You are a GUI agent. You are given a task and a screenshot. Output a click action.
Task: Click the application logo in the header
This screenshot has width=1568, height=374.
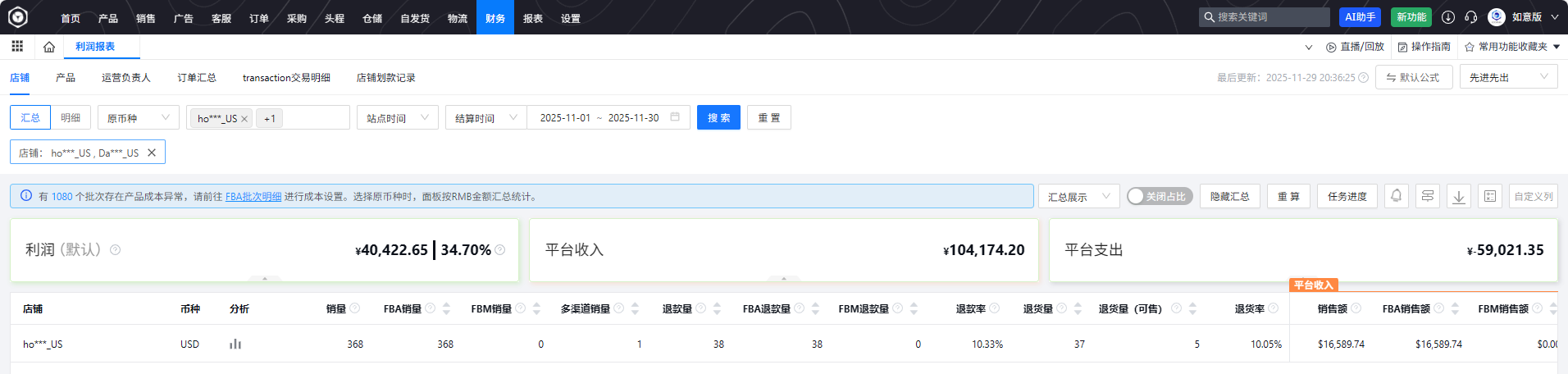(18, 16)
